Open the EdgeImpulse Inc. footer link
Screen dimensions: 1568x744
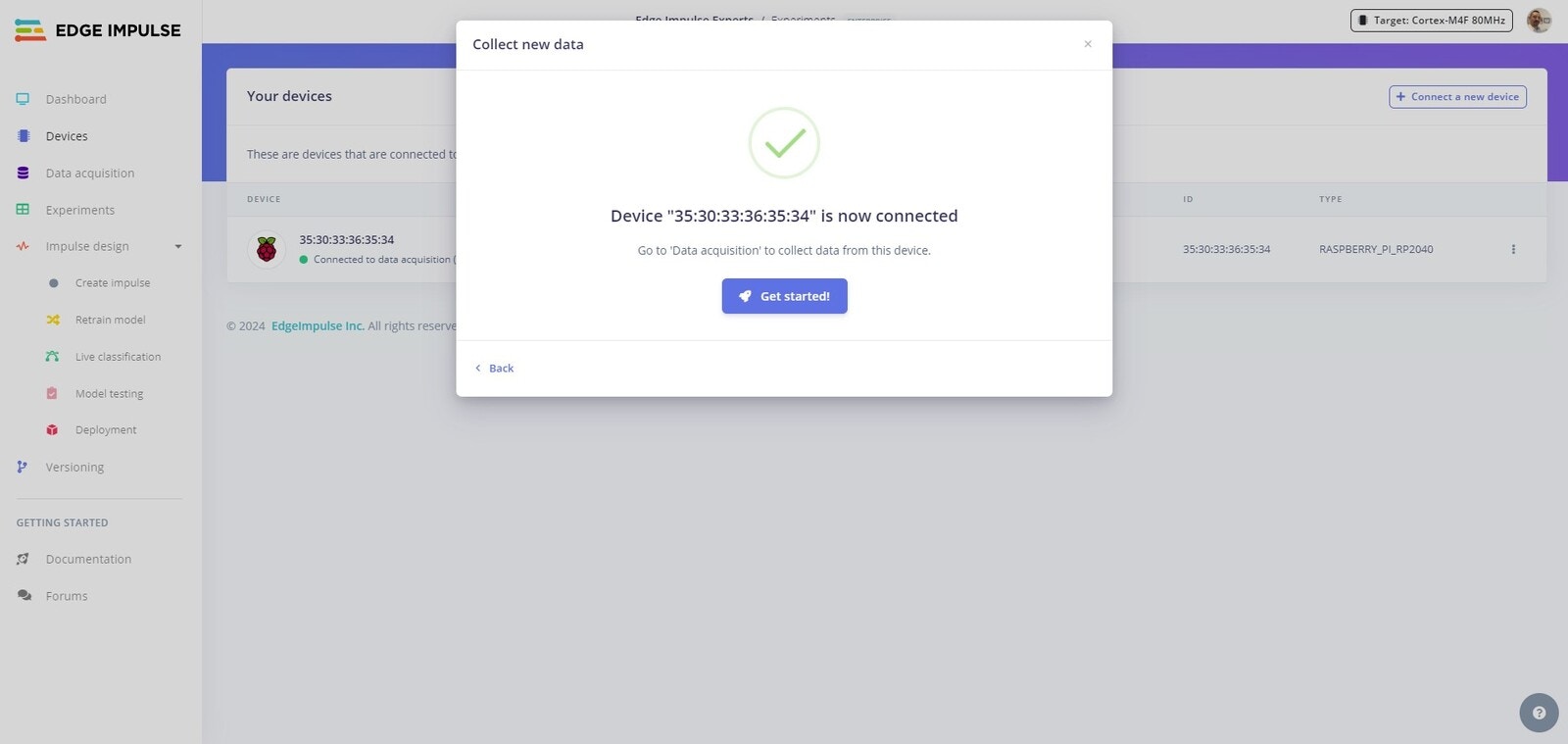tap(318, 325)
